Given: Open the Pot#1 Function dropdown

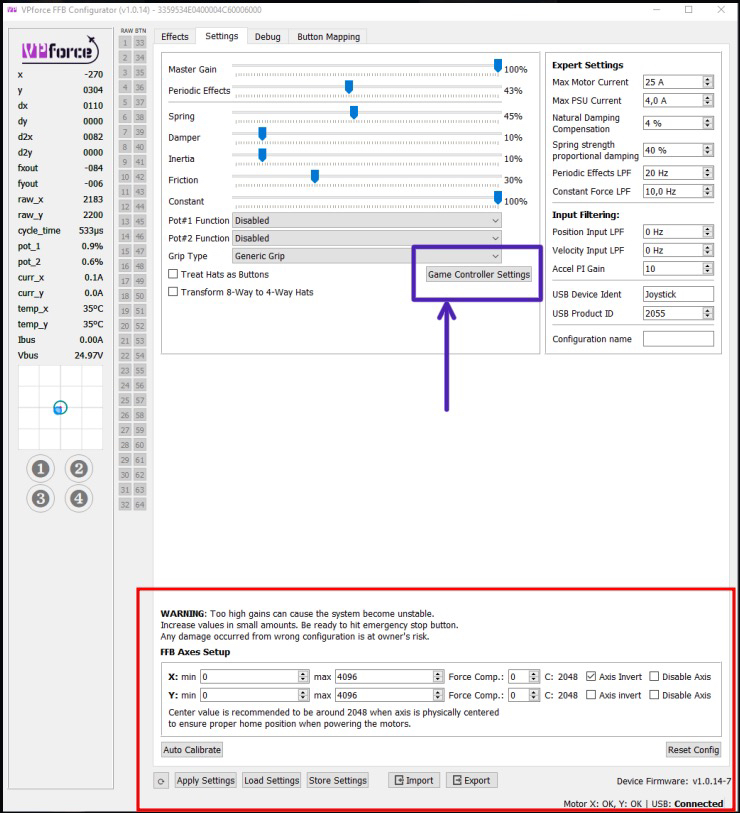Looking at the screenshot, I should (x=367, y=220).
